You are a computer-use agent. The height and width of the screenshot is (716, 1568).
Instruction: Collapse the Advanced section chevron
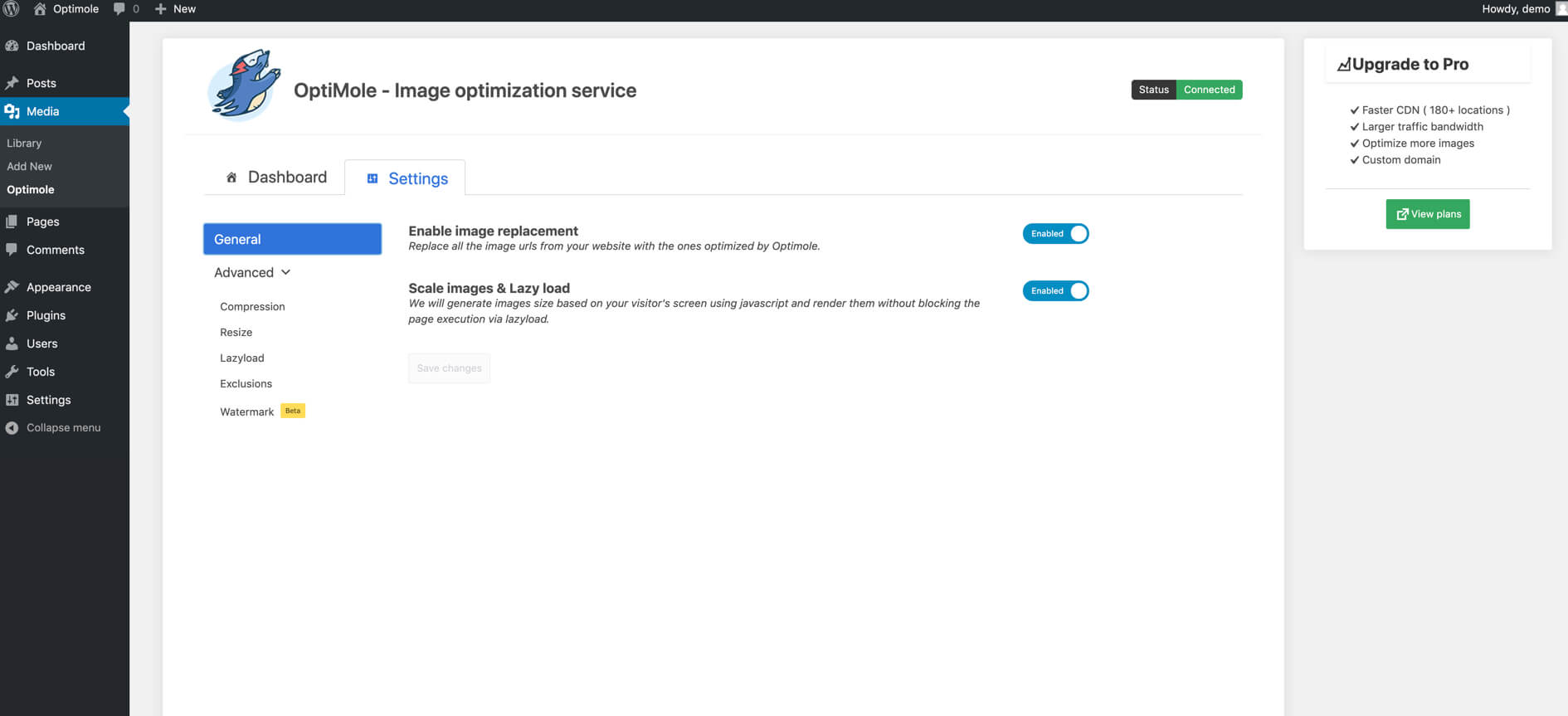point(286,272)
